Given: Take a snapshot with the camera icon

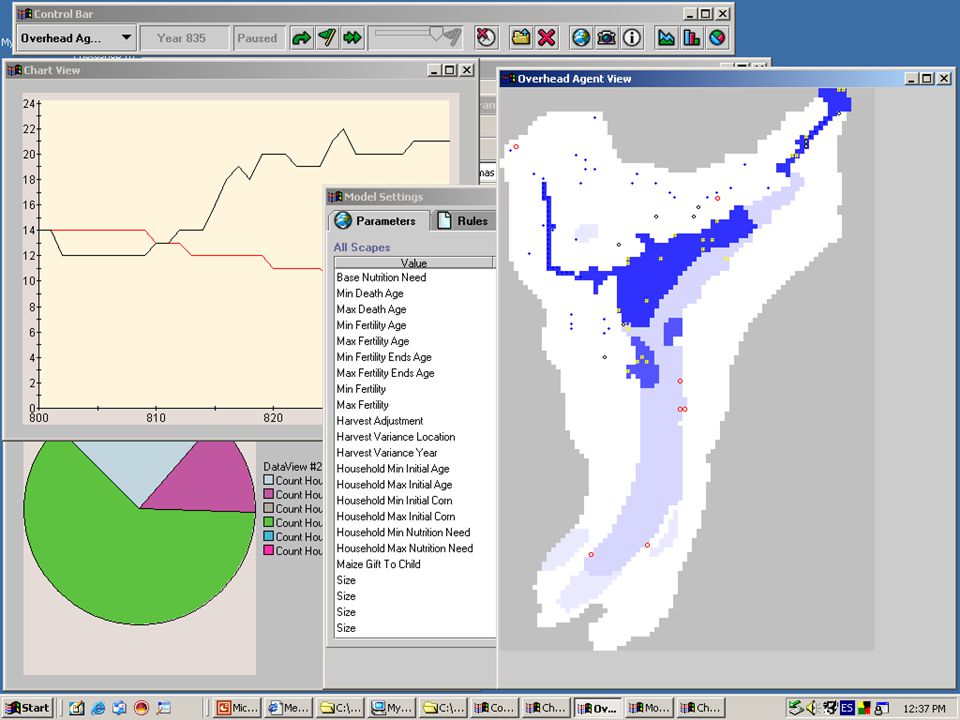Looking at the screenshot, I should pyautogui.click(x=607, y=38).
